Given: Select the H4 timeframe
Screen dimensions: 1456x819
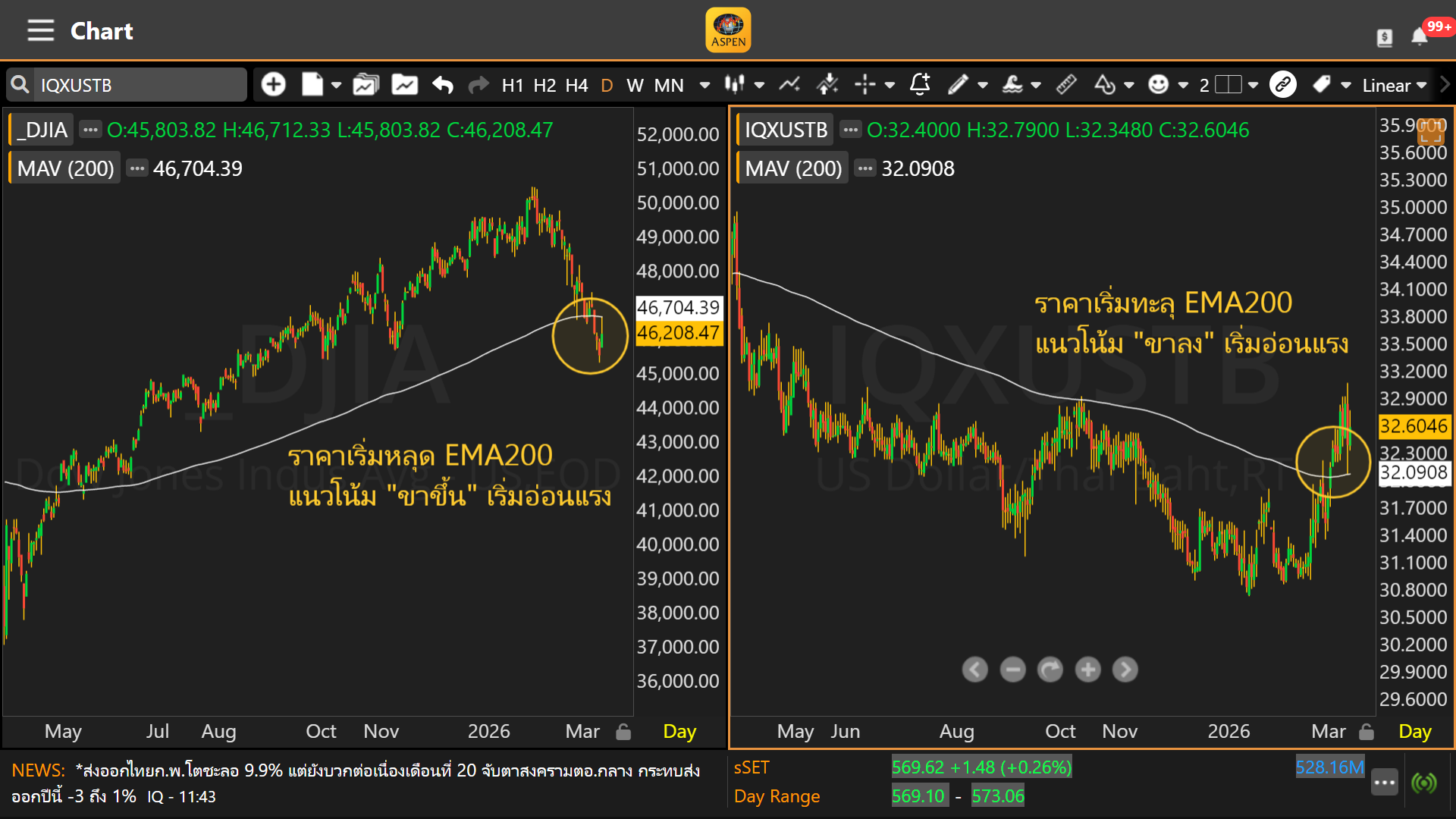Looking at the screenshot, I should [576, 85].
